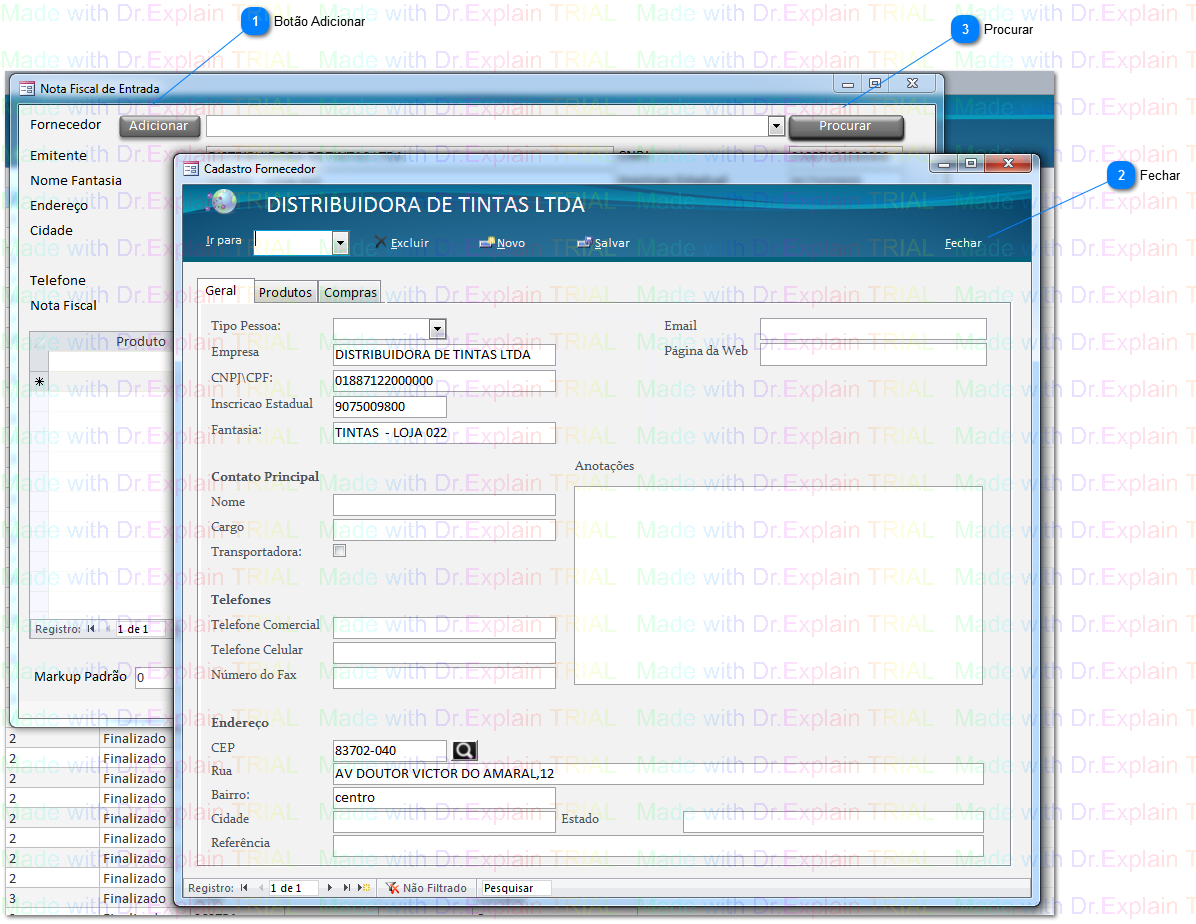Click the Cargo input field
Viewport: 1196px width, 924px height.
[x=444, y=530]
